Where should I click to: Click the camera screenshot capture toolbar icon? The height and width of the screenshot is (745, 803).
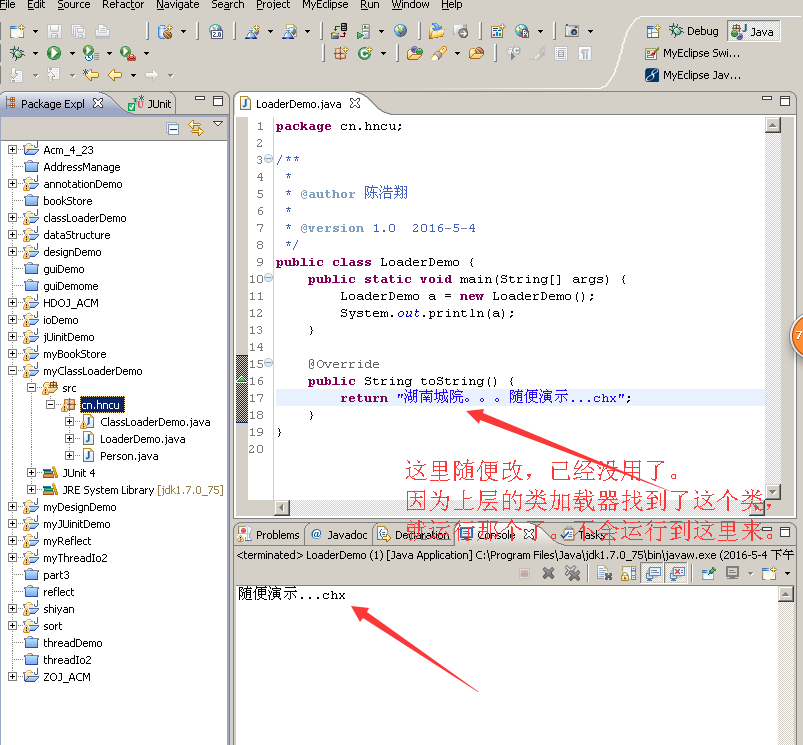pos(572,31)
